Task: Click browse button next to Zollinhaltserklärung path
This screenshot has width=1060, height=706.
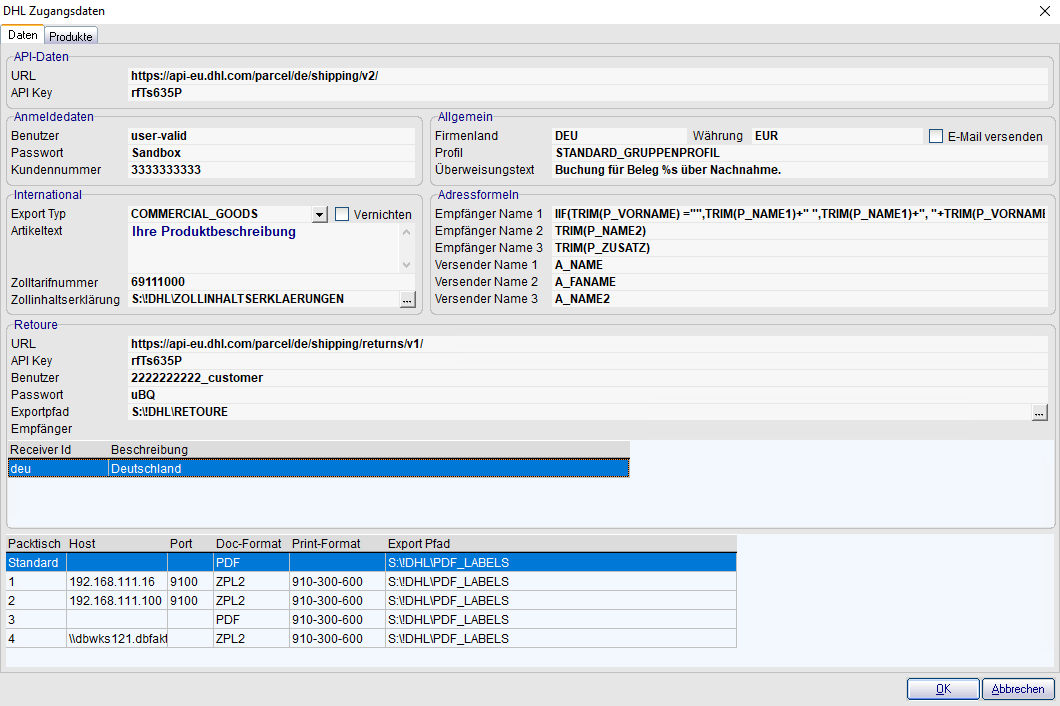Action: point(406,299)
